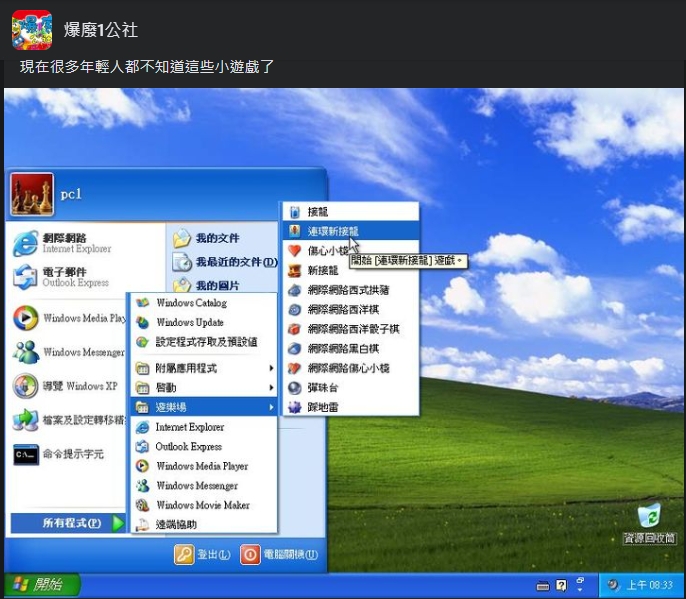Click the tray icon beside the clock
Image resolution: width=686 pixels, height=599 pixels.
613,585
